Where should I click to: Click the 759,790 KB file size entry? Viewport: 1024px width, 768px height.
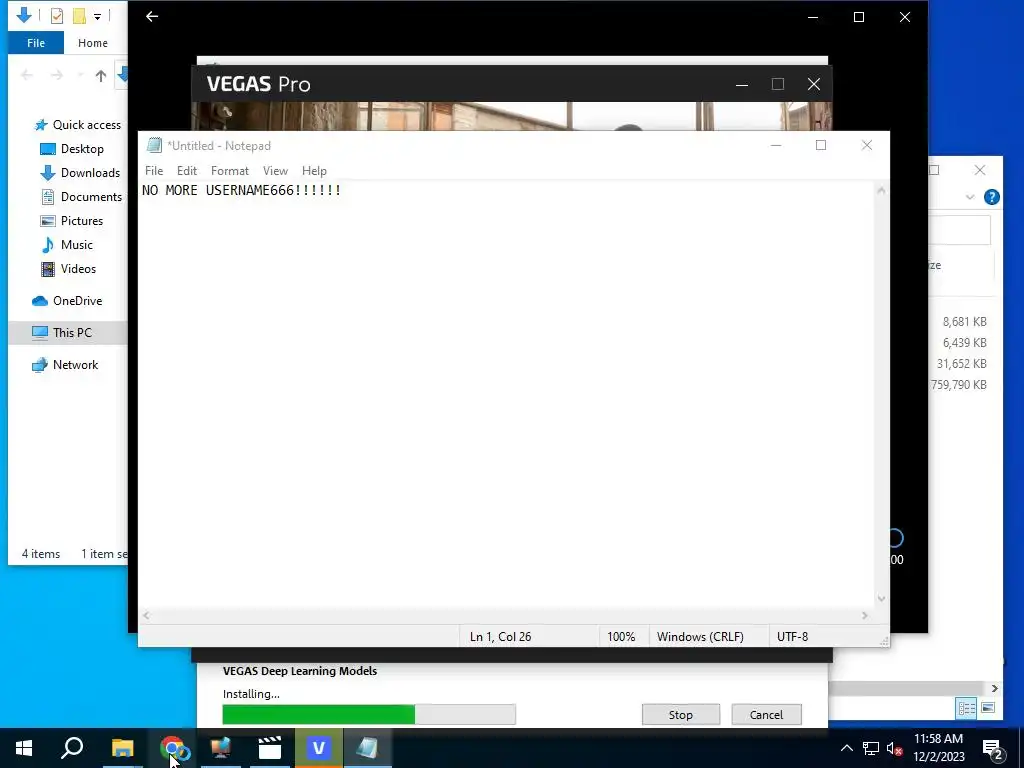[958, 385]
